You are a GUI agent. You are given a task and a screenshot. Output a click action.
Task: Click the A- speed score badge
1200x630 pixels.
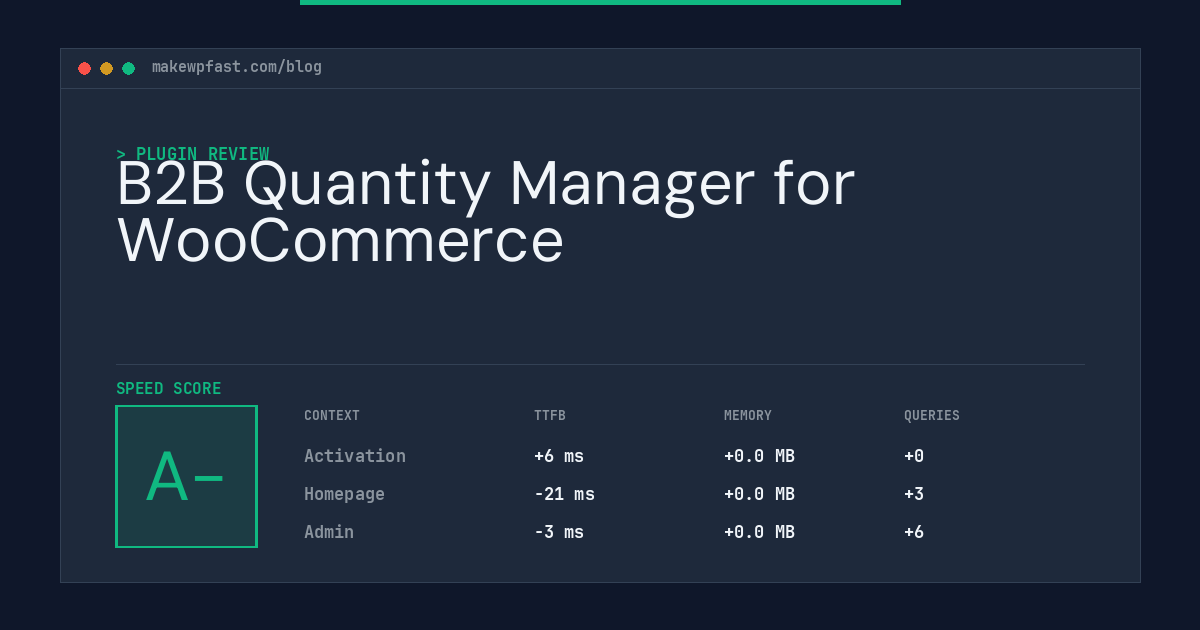tap(186, 476)
